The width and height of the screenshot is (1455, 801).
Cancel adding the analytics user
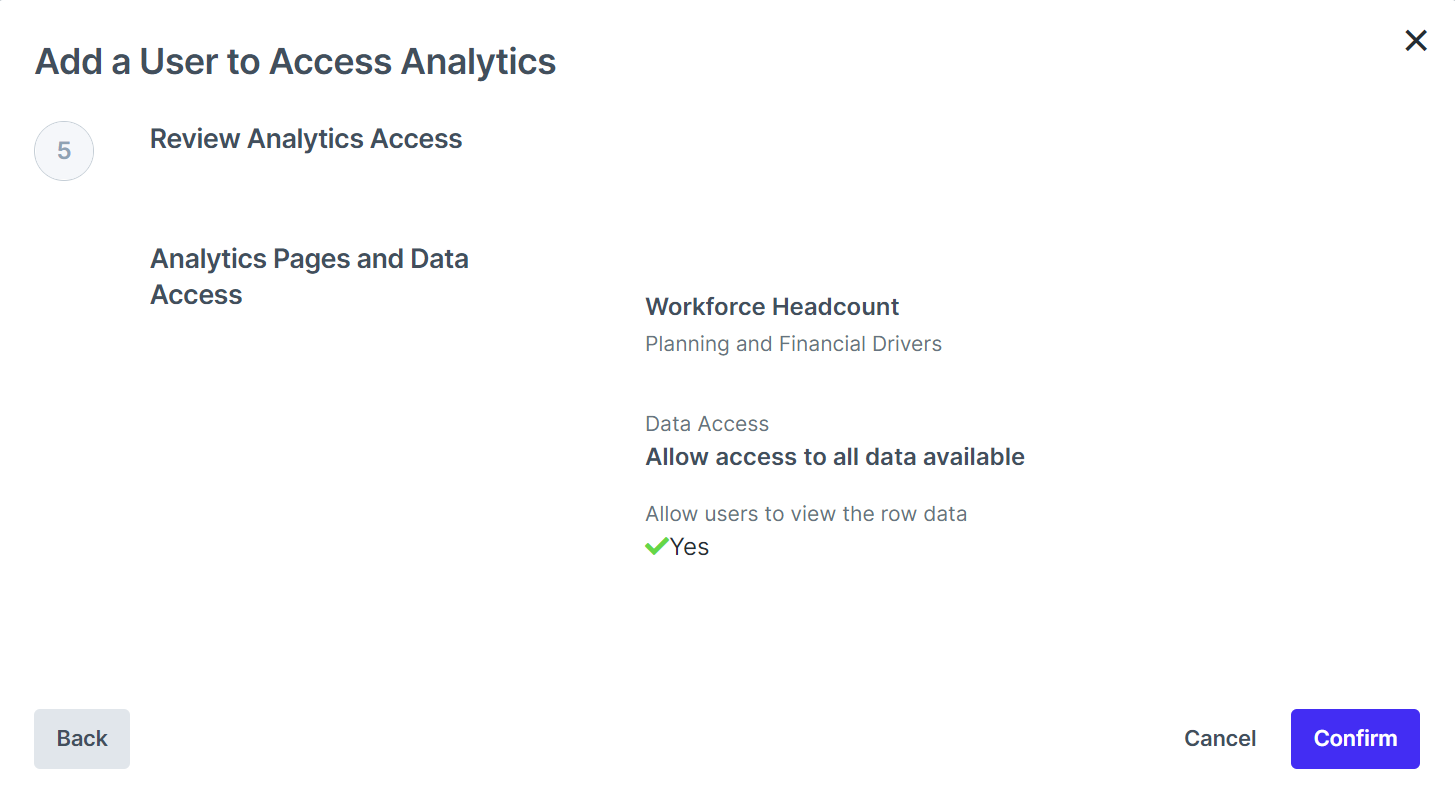pos(1220,739)
